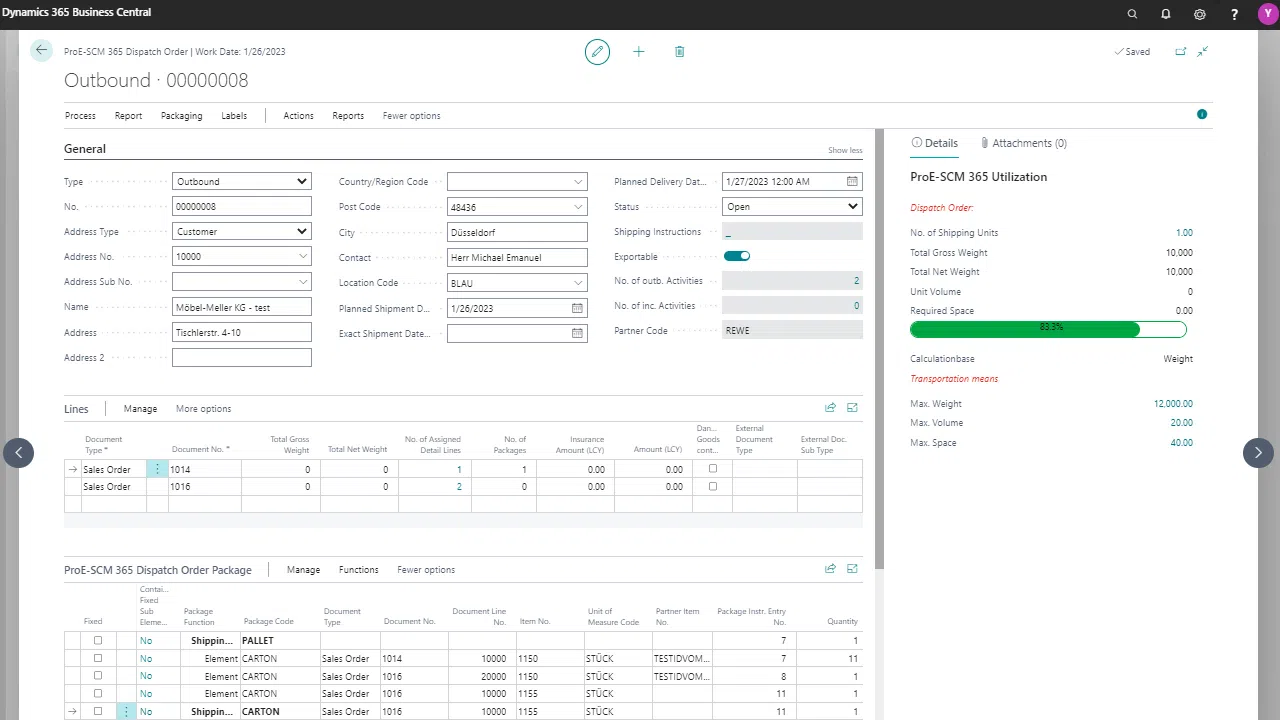Open Max. Weight value 12,000.00

tap(1173, 404)
